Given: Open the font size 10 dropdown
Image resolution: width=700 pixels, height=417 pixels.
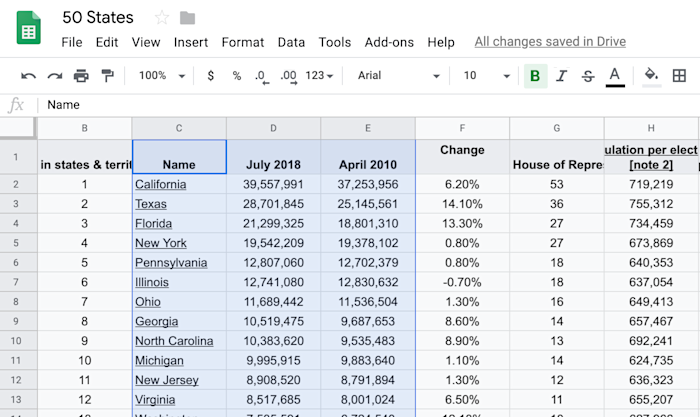Looking at the screenshot, I should pyautogui.click(x=486, y=75).
